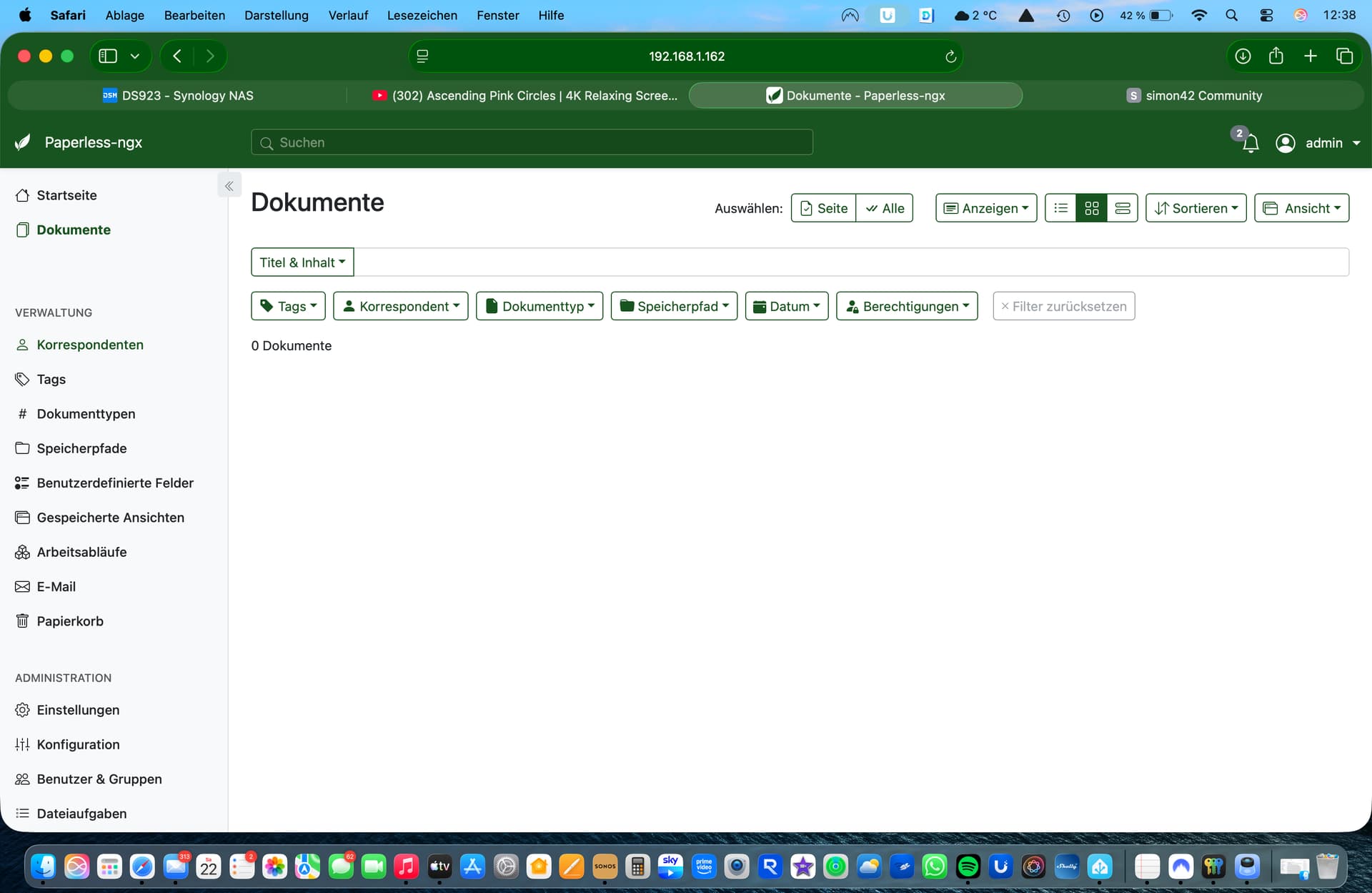Open the Sortieren dropdown
The height and width of the screenshot is (893, 1372).
(x=1196, y=208)
